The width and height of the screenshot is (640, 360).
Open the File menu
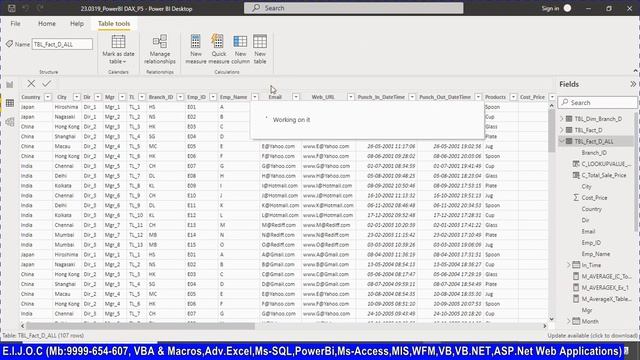point(16,24)
